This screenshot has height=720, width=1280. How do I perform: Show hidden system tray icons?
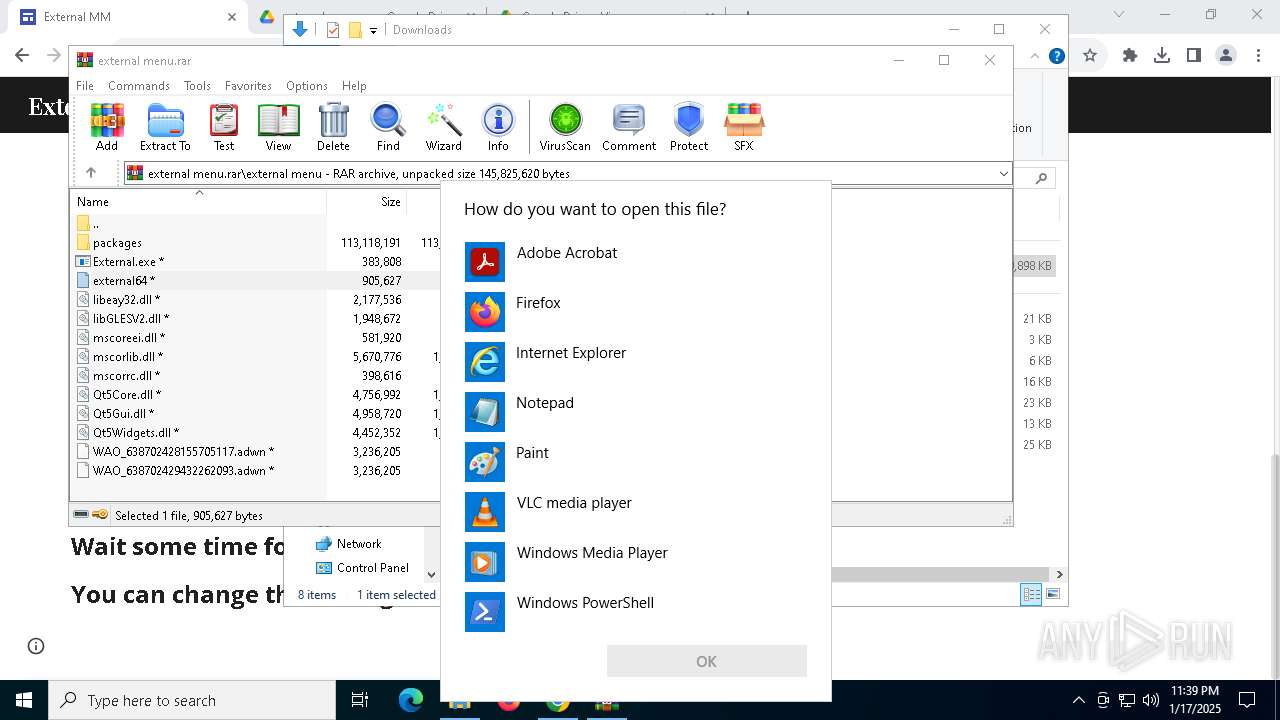(1078, 700)
